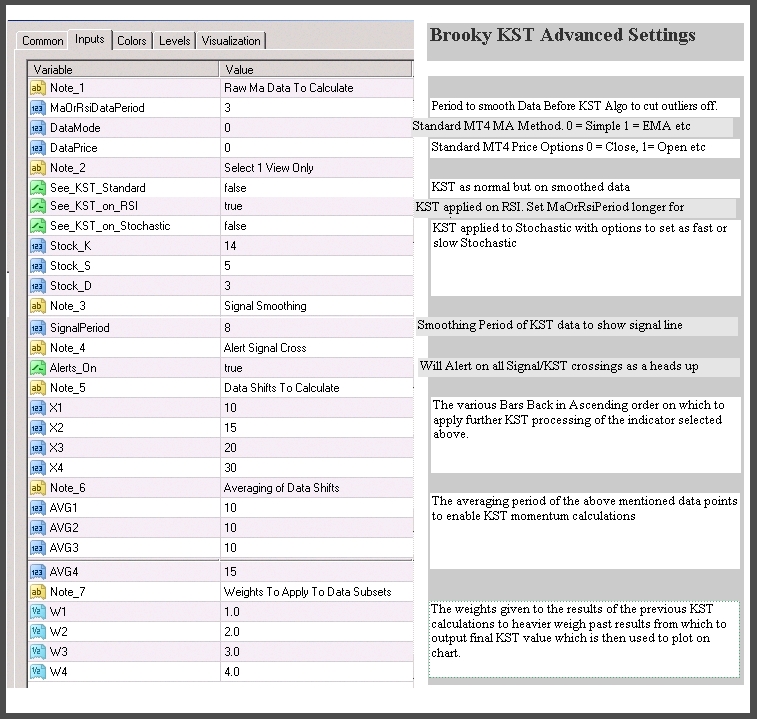Click the boolean icon beside See_KST_on_Stochastic
Screen dimensions: 757x719
tap(37, 226)
